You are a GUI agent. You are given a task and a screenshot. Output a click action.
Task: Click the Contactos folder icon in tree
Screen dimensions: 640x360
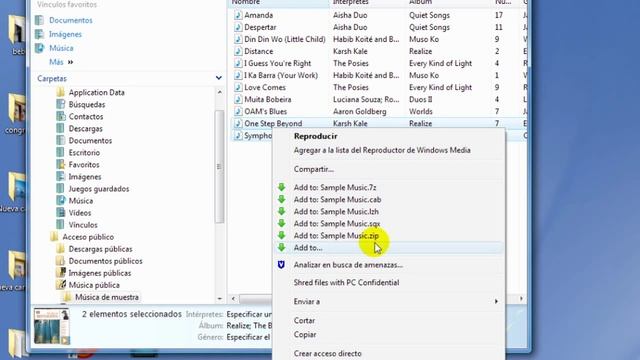60,116
